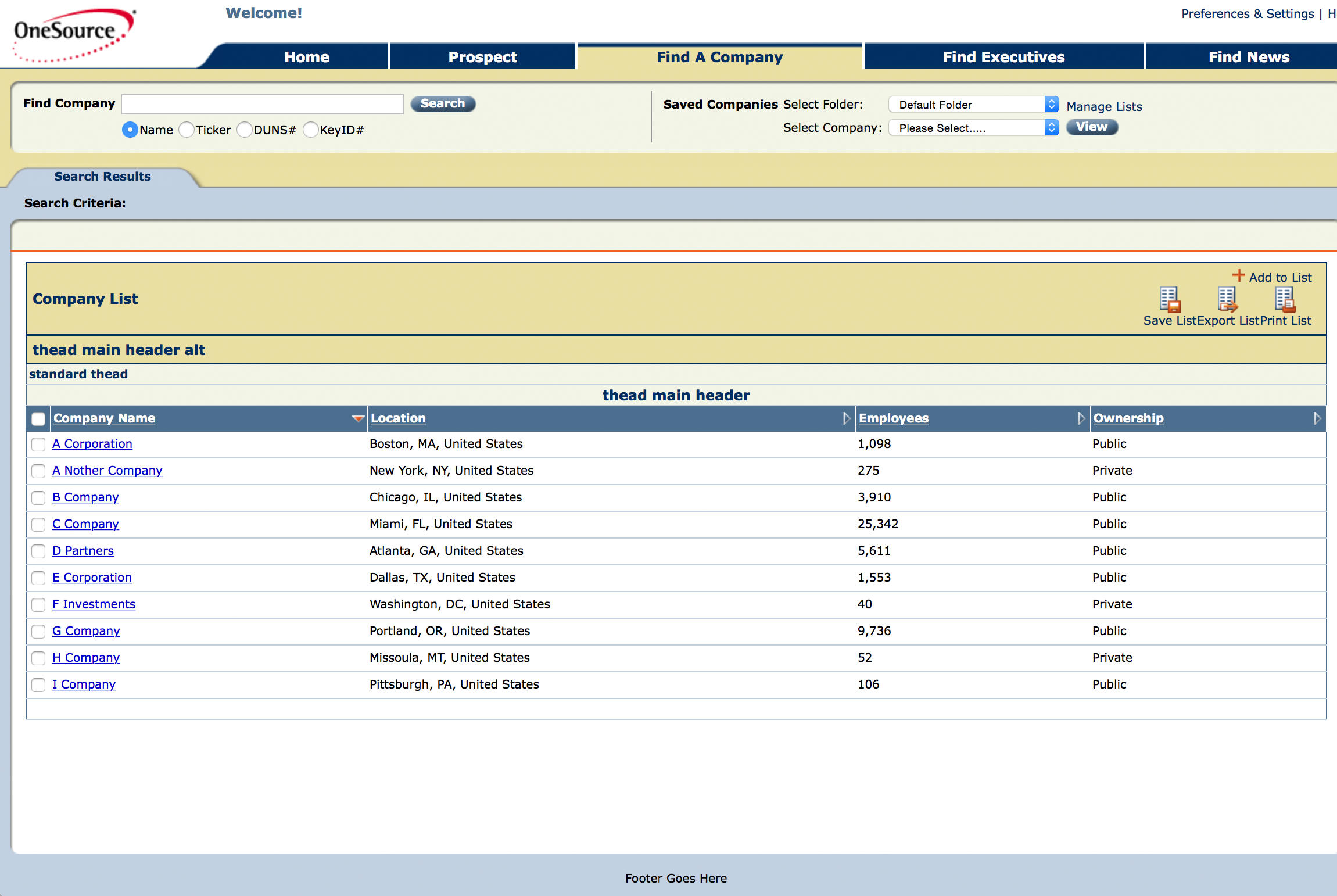Toggle the select-all checkbox in the table header
Screen dimensions: 1337x896
click(x=38, y=419)
